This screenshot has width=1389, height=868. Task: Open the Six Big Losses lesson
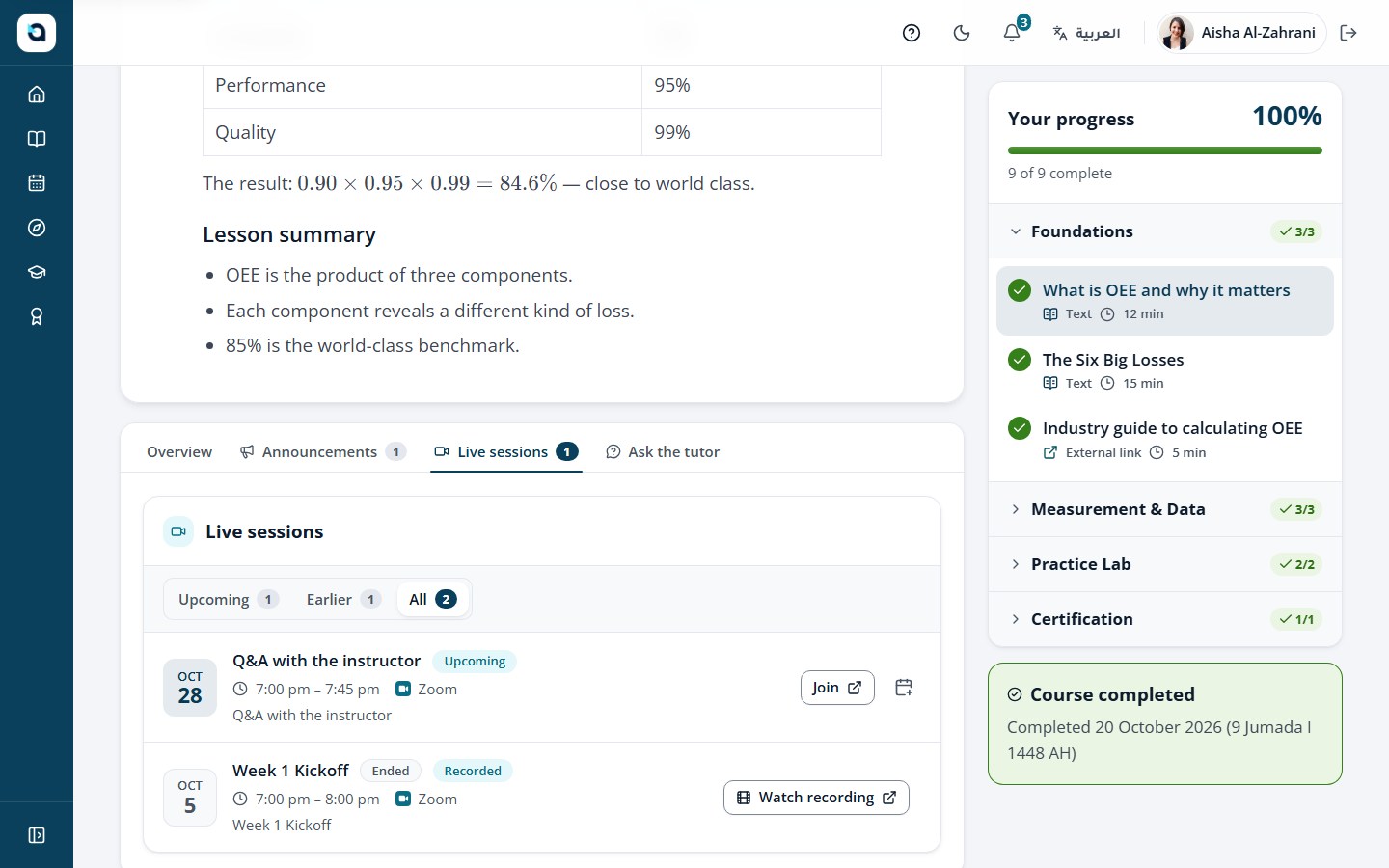[x=1165, y=370]
